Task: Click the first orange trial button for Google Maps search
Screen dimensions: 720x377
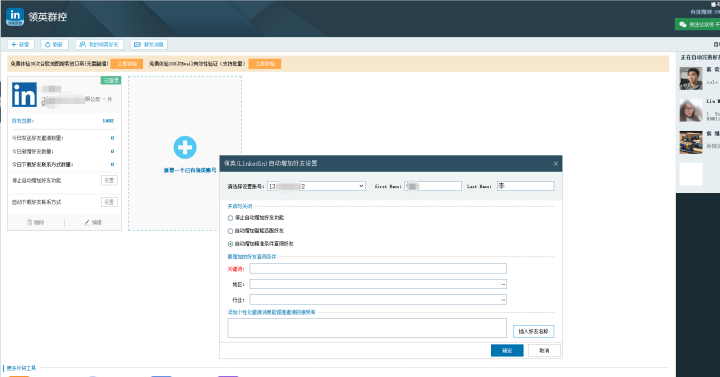Action: [x=127, y=64]
